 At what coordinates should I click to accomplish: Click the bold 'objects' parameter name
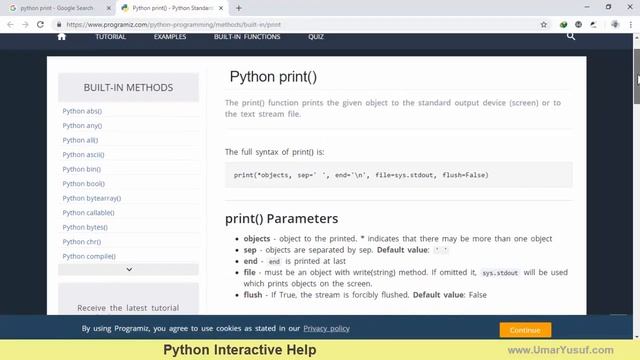(257, 239)
